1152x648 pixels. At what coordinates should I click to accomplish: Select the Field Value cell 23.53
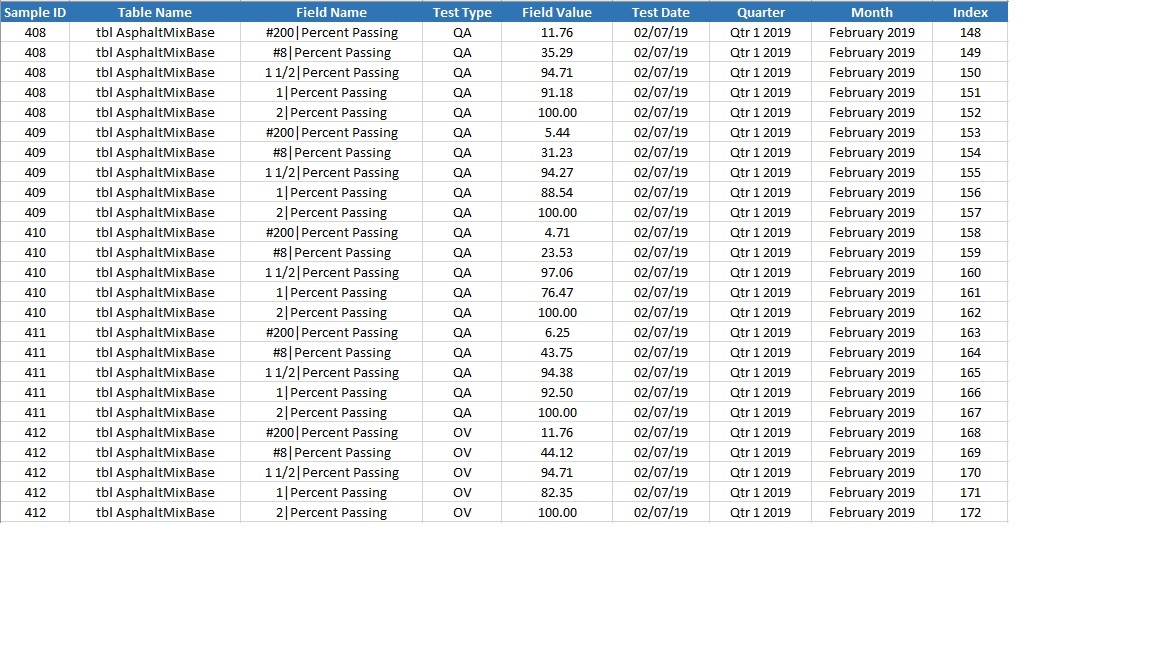coord(557,252)
